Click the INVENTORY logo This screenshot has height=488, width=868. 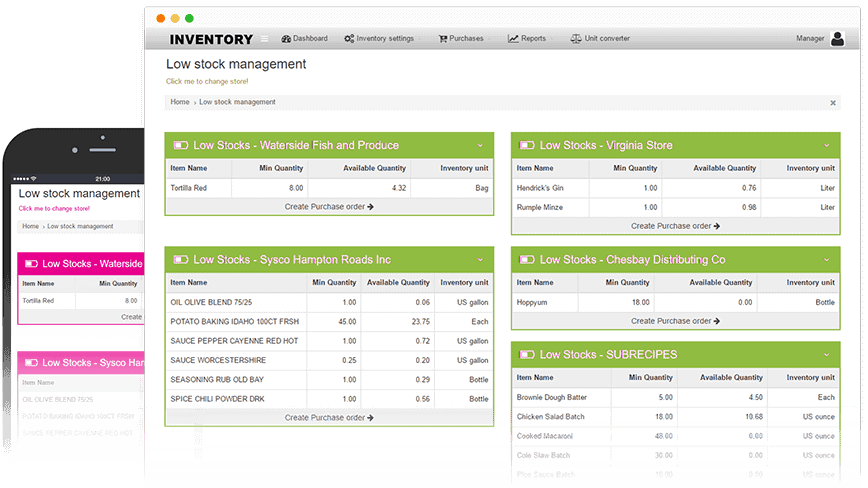[x=211, y=39]
